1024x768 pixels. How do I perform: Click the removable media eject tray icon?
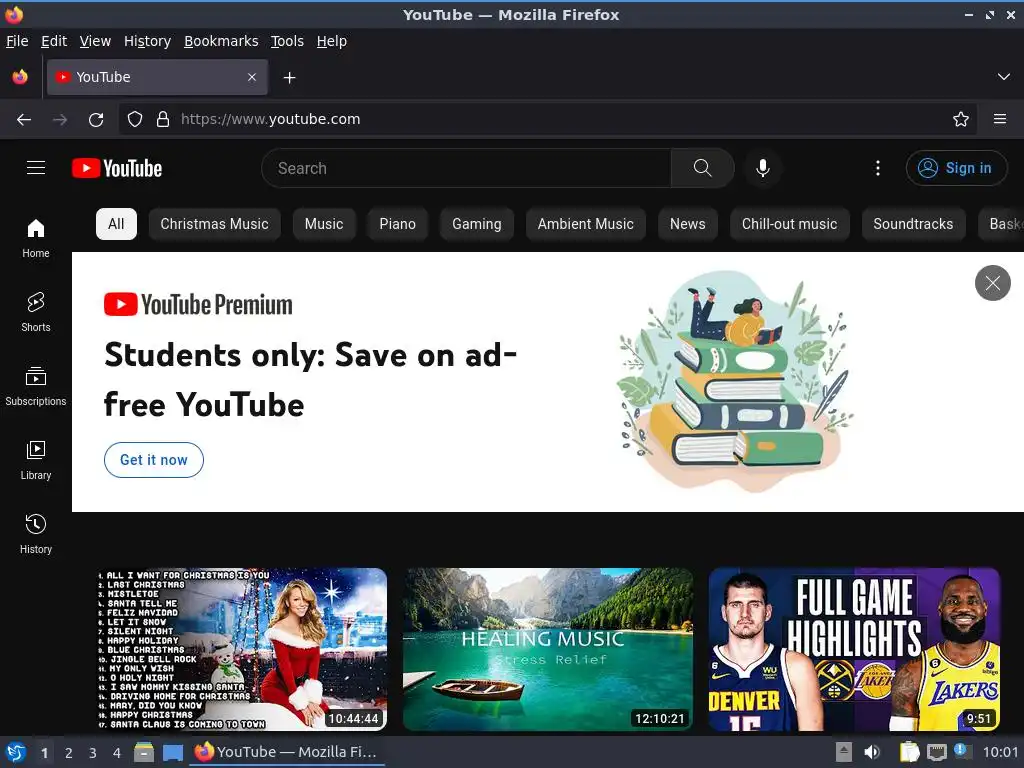pos(844,752)
